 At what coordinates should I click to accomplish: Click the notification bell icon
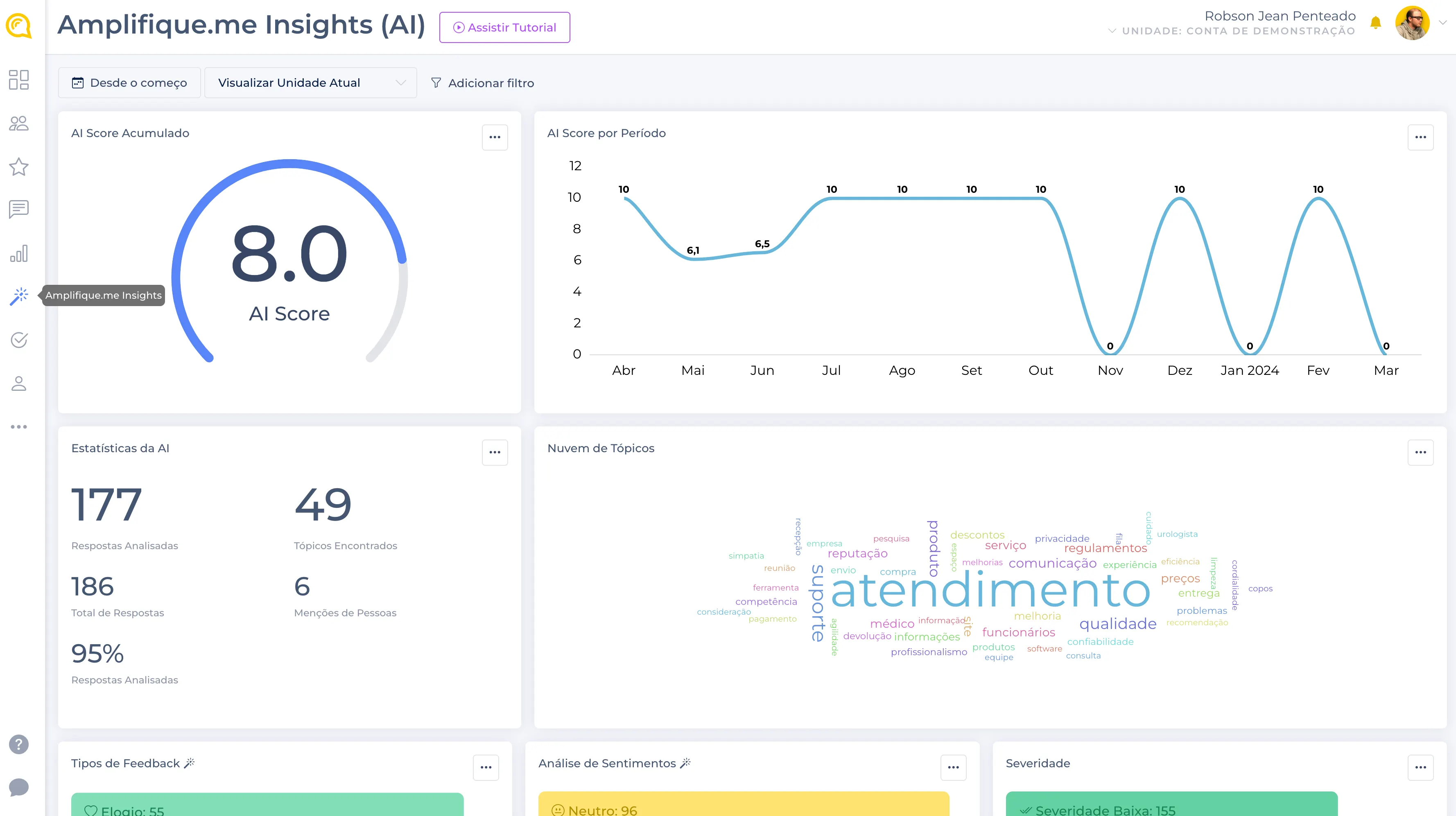[1375, 23]
